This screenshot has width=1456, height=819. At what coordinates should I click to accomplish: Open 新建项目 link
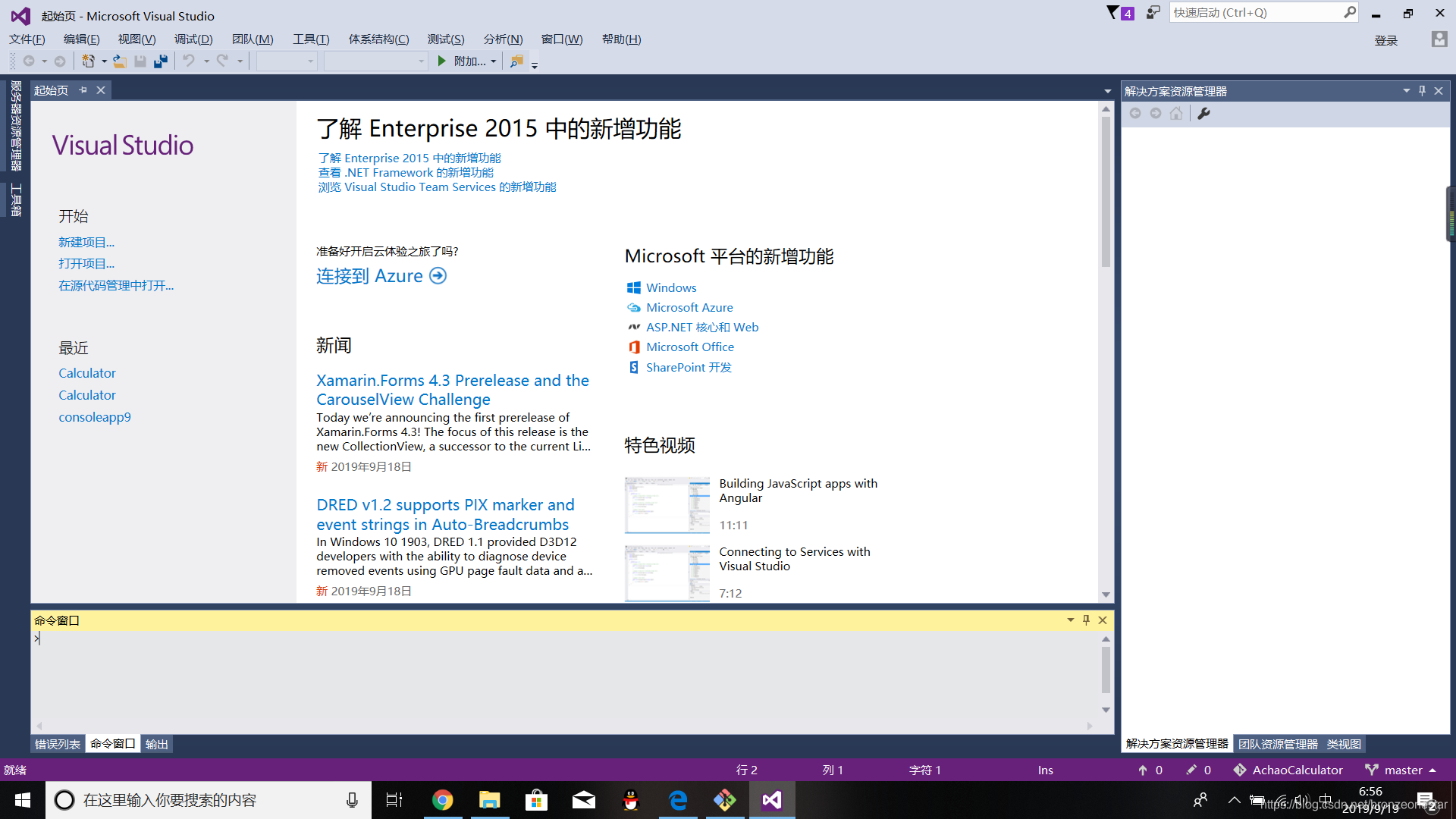[85, 241]
